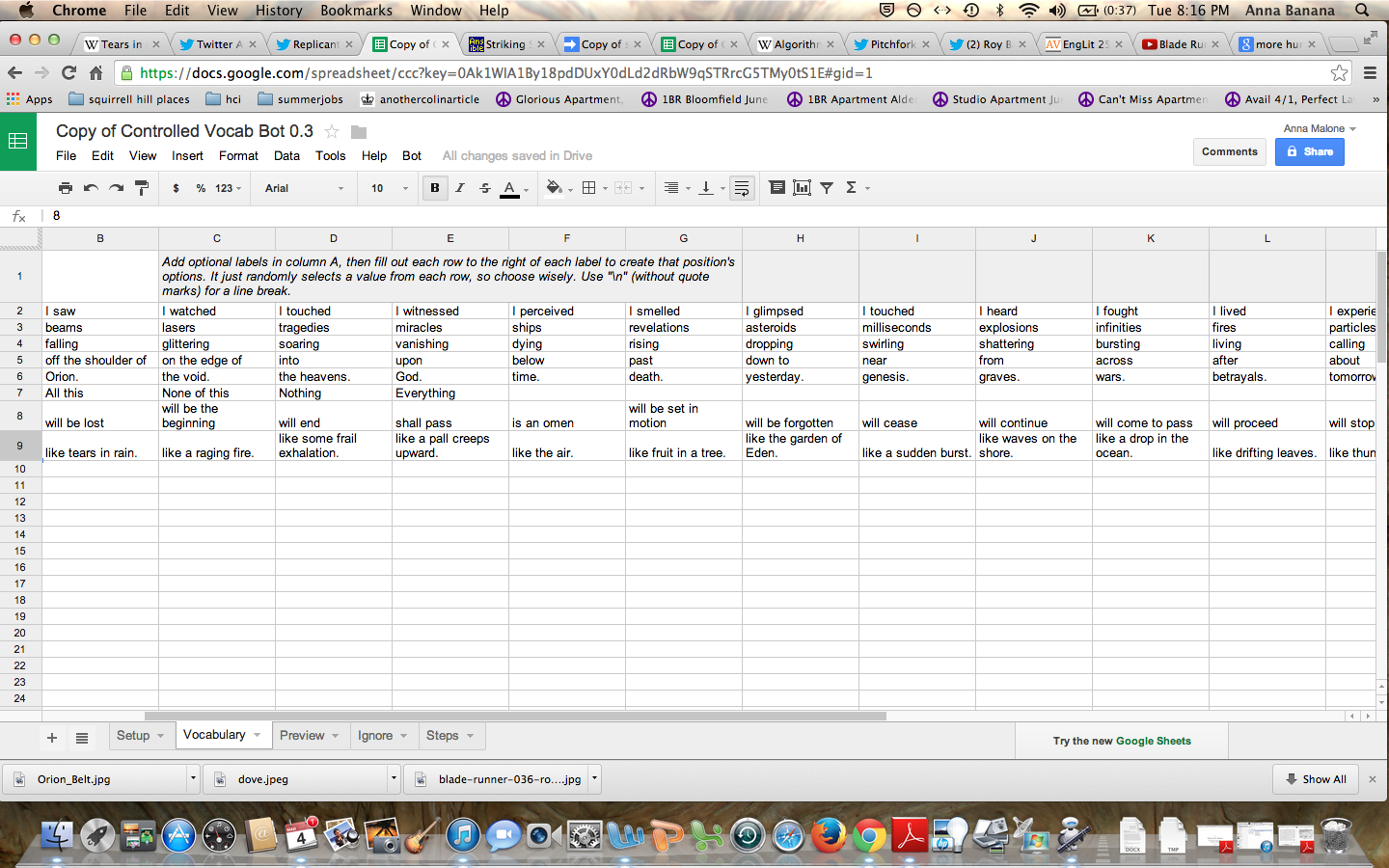Star the Controlled Vocab Bot document

click(332, 131)
